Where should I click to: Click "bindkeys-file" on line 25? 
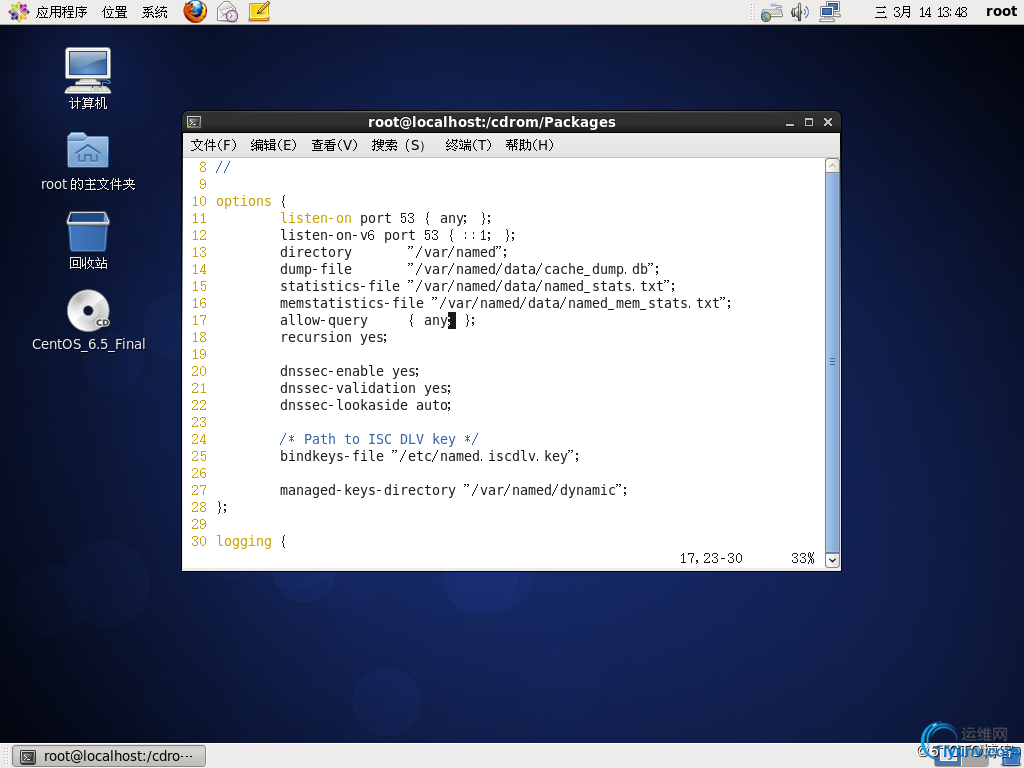[x=332, y=456]
